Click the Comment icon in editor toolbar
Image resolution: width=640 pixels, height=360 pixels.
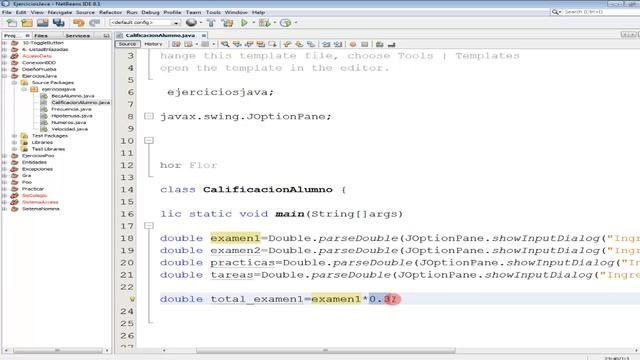(x=380, y=44)
